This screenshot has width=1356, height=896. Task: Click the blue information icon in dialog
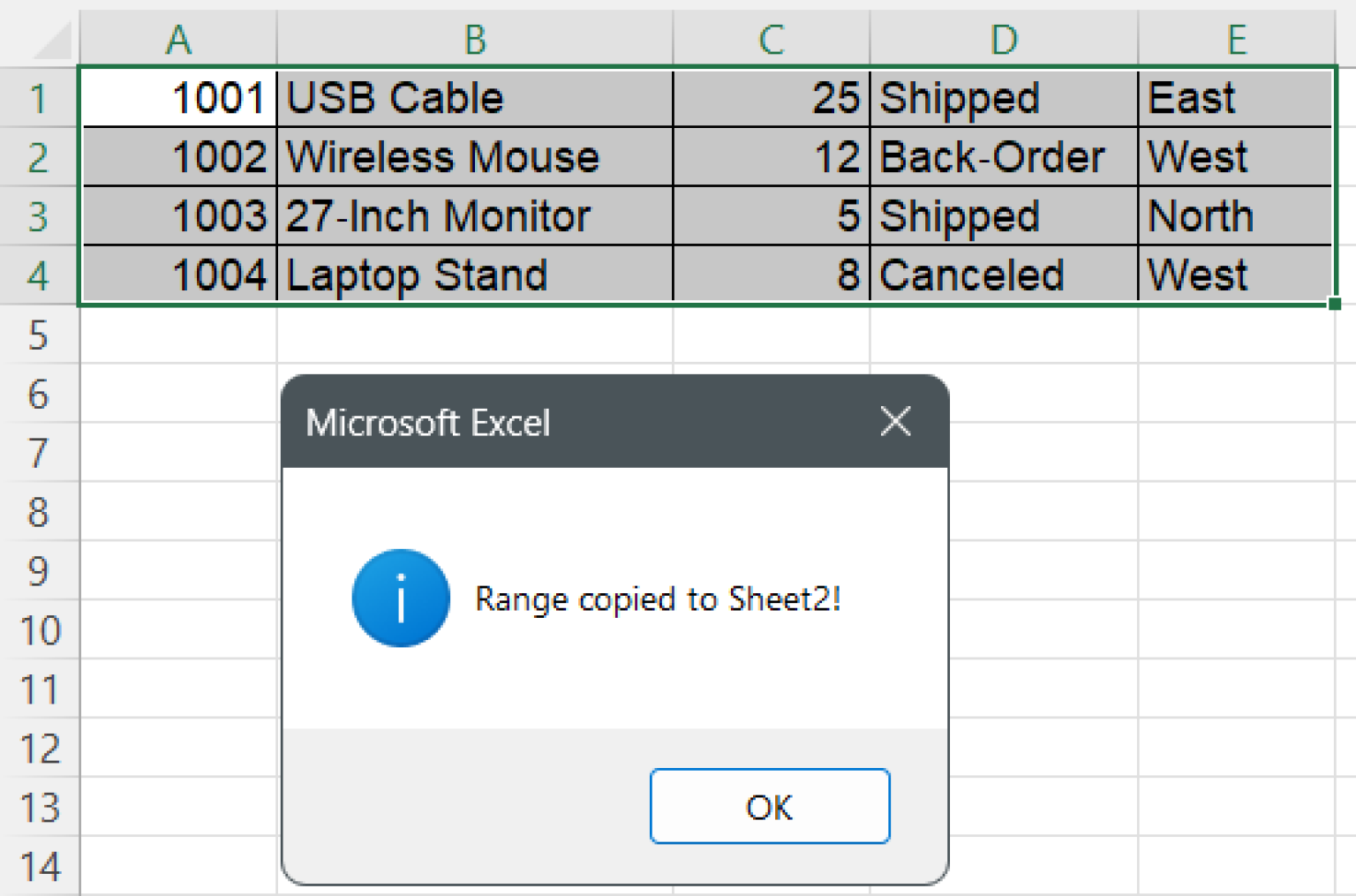[x=401, y=599]
